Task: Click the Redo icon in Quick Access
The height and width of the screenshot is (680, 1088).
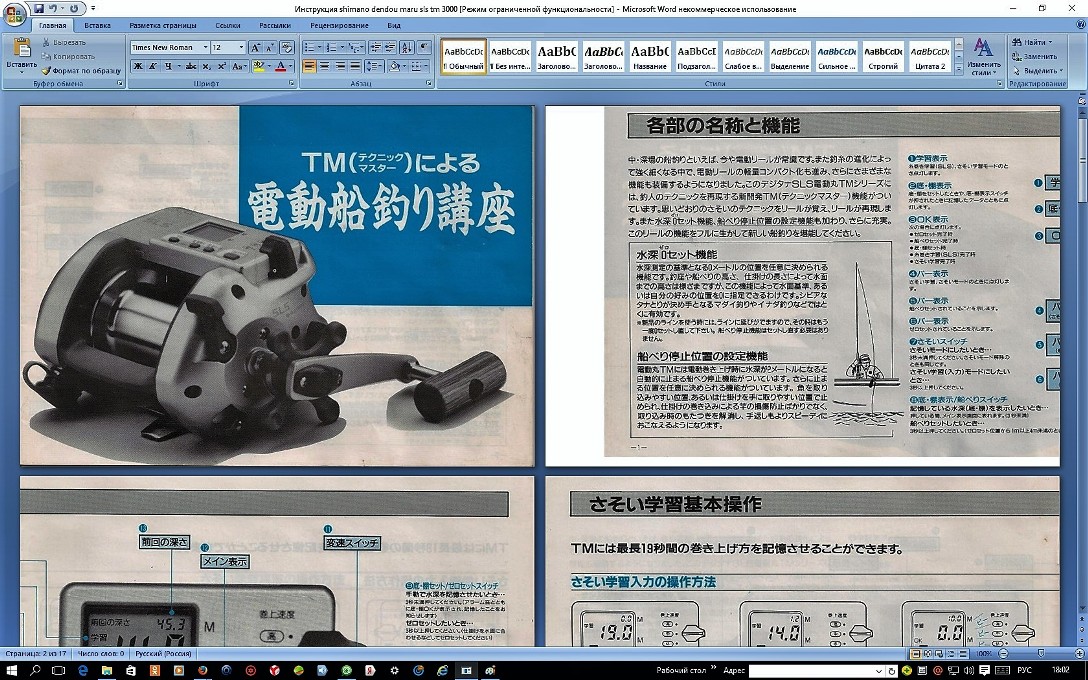Action: [x=74, y=8]
